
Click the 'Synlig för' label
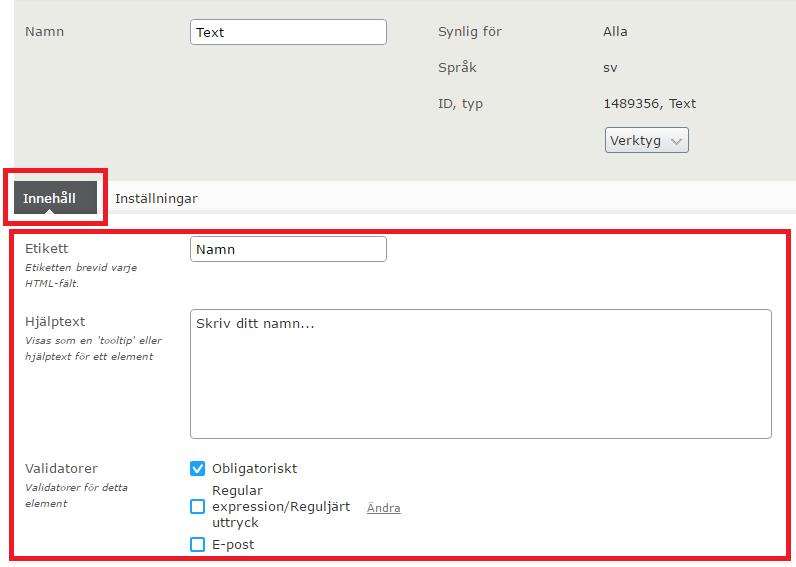[x=470, y=32]
